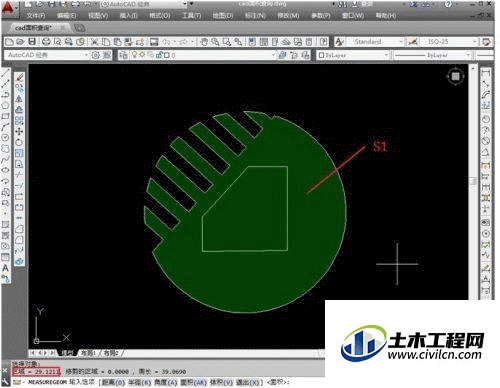Open the Layer Properties Manager icon
This screenshot has height=388, width=500.
(123, 55)
